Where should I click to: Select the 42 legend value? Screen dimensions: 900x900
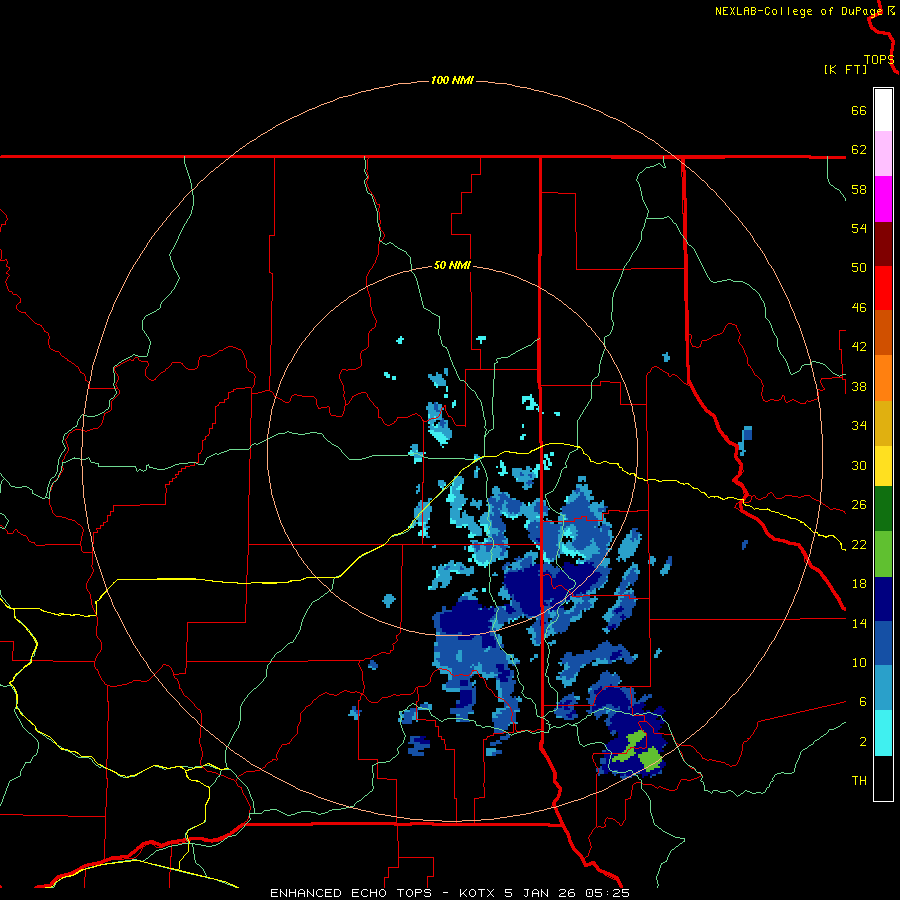click(x=859, y=347)
